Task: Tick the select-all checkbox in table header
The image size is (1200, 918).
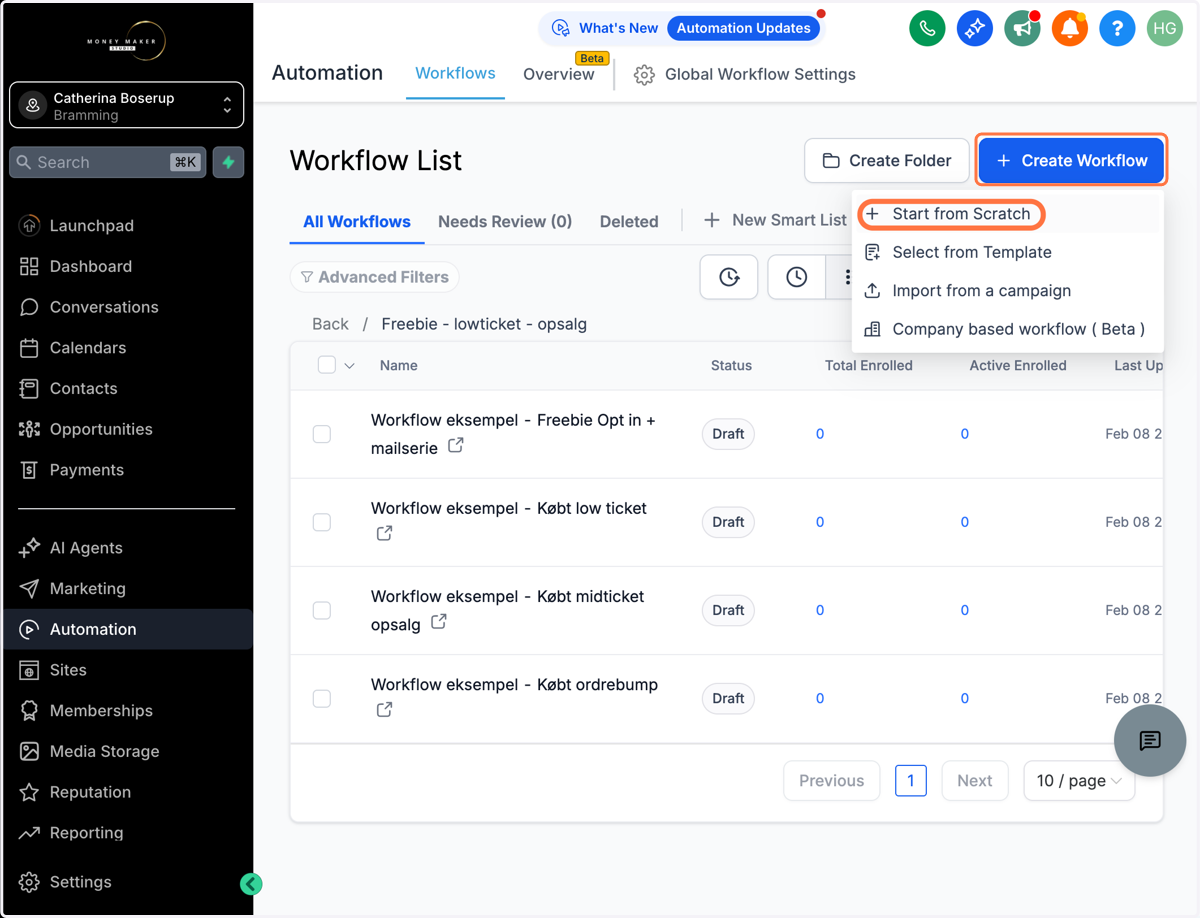Action: [x=326, y=365]
